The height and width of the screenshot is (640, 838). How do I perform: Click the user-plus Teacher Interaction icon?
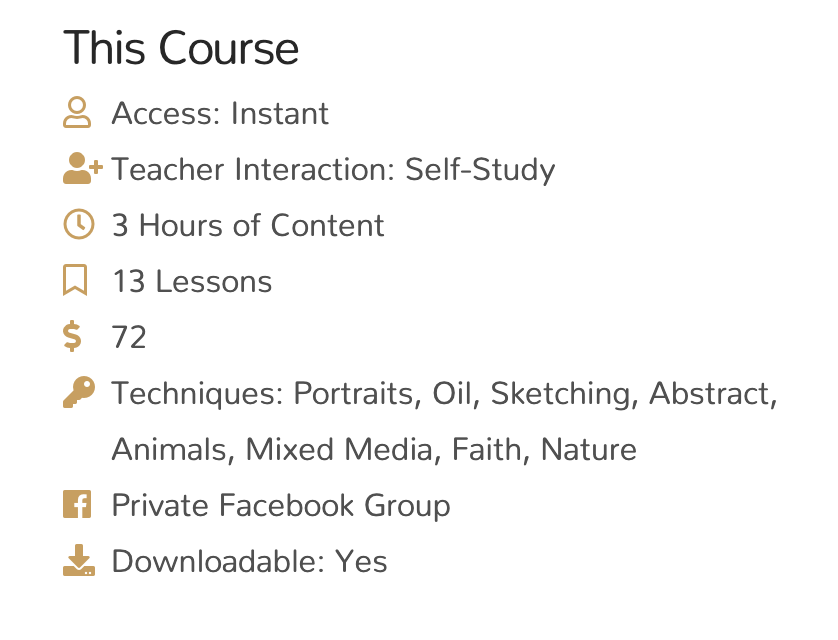click(82, 168)
